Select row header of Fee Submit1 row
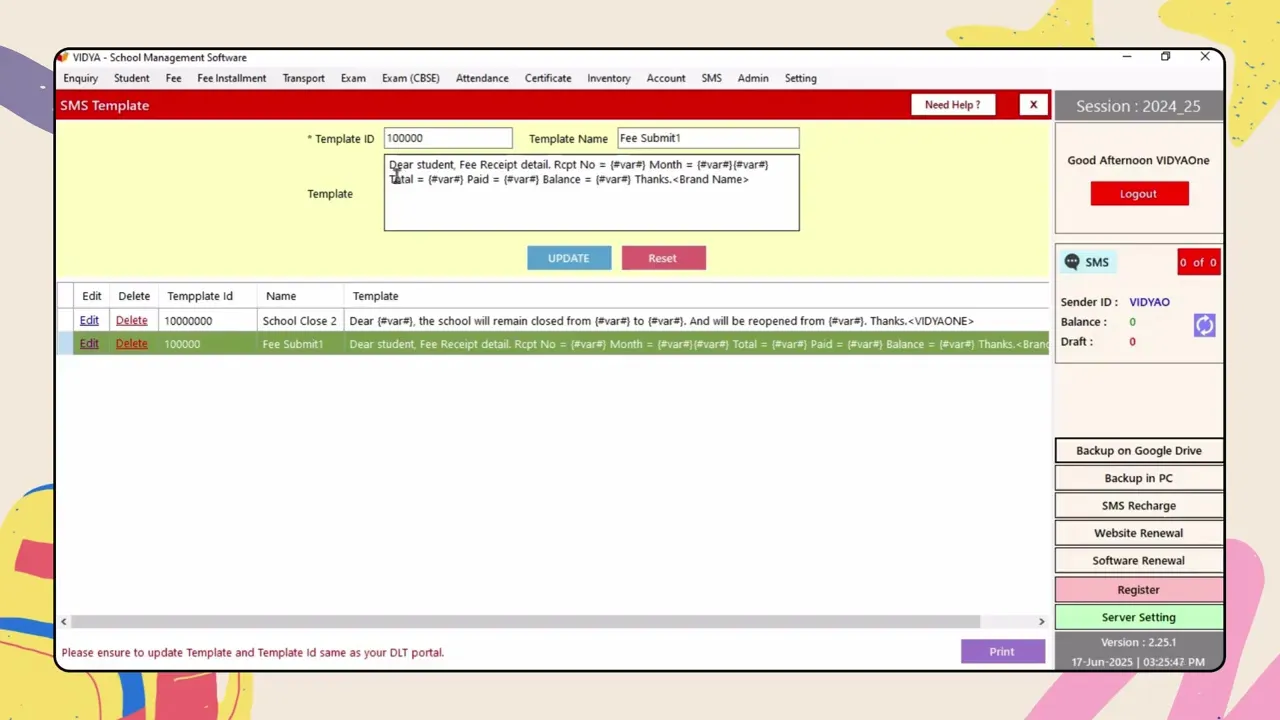The image size is (1280, 720). [x=65, y=343]
